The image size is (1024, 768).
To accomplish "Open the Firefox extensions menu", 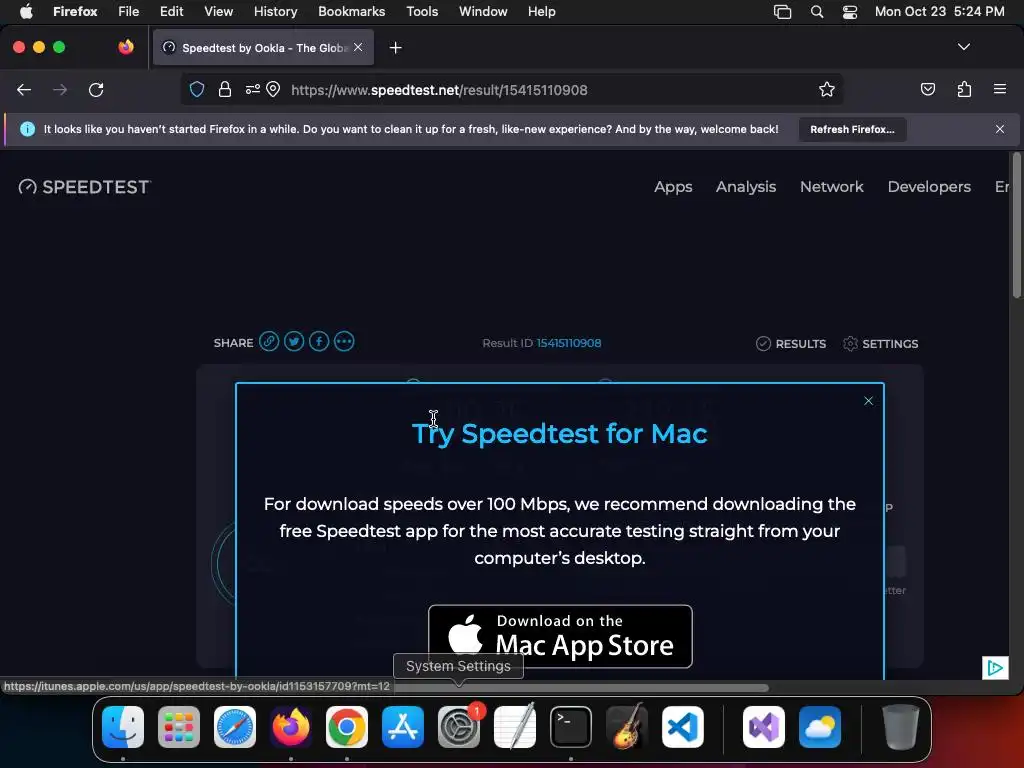I will pyautogui.click(x=965, y=89).
